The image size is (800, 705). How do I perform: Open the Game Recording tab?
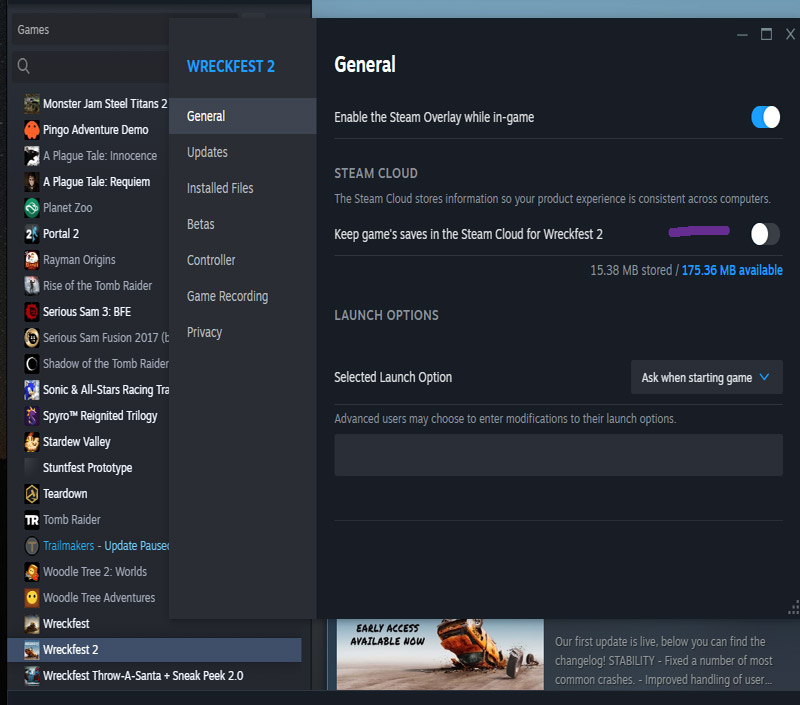tap(242, 296)
